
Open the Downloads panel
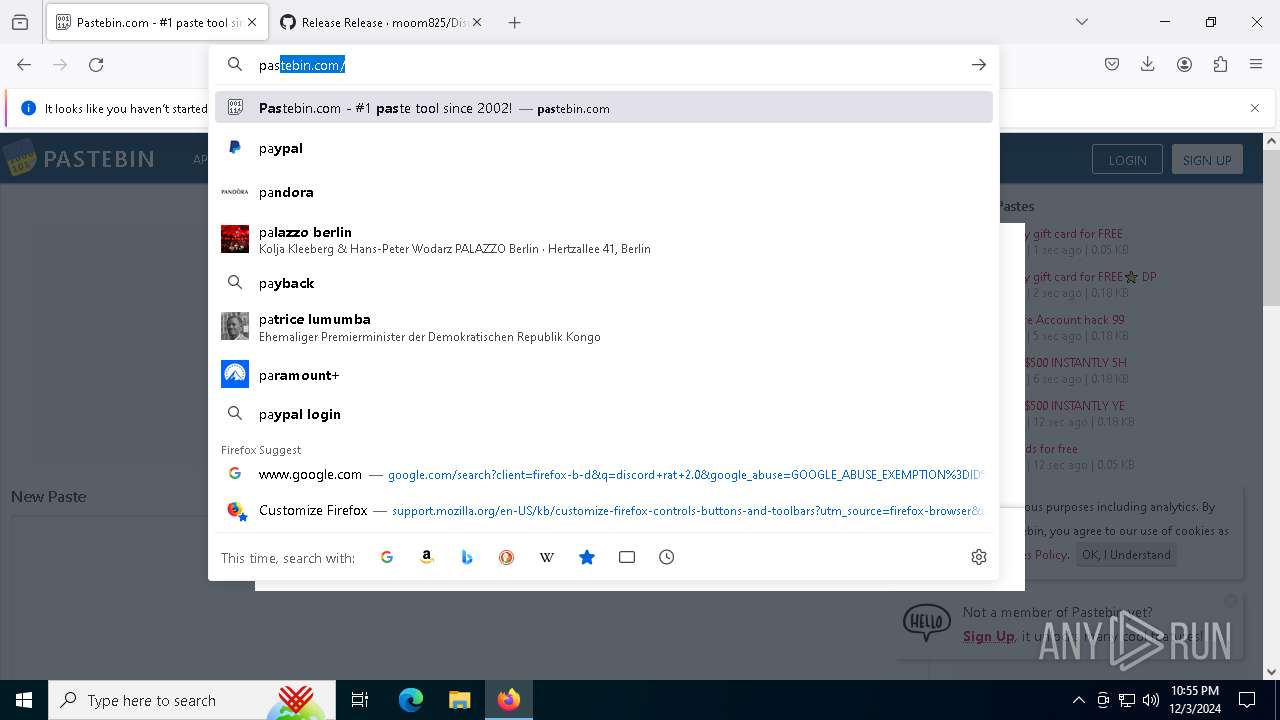(x=1148, y=64)
